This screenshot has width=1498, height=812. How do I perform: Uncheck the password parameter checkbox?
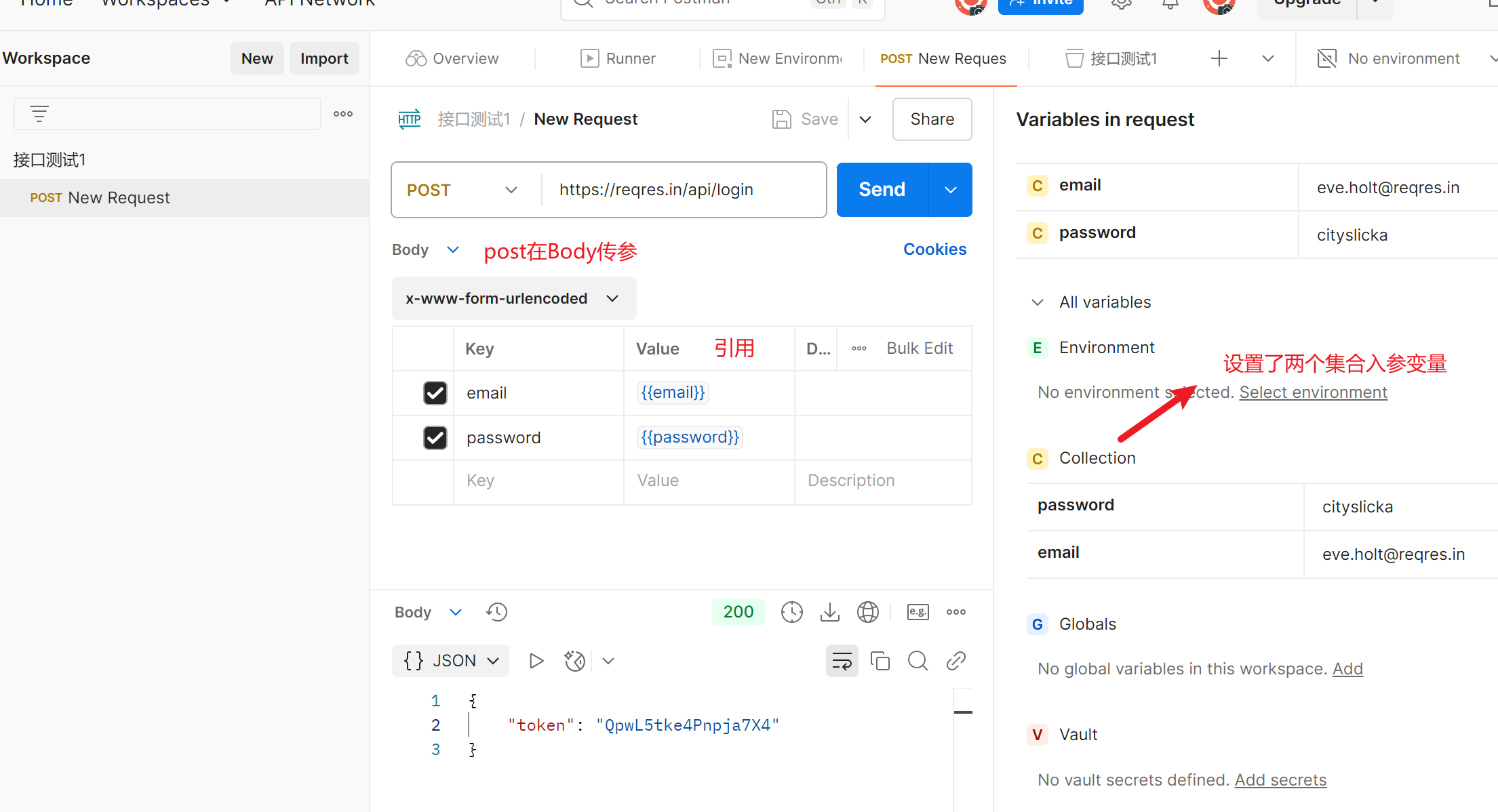pyautogui.click(x=435, y=438)
